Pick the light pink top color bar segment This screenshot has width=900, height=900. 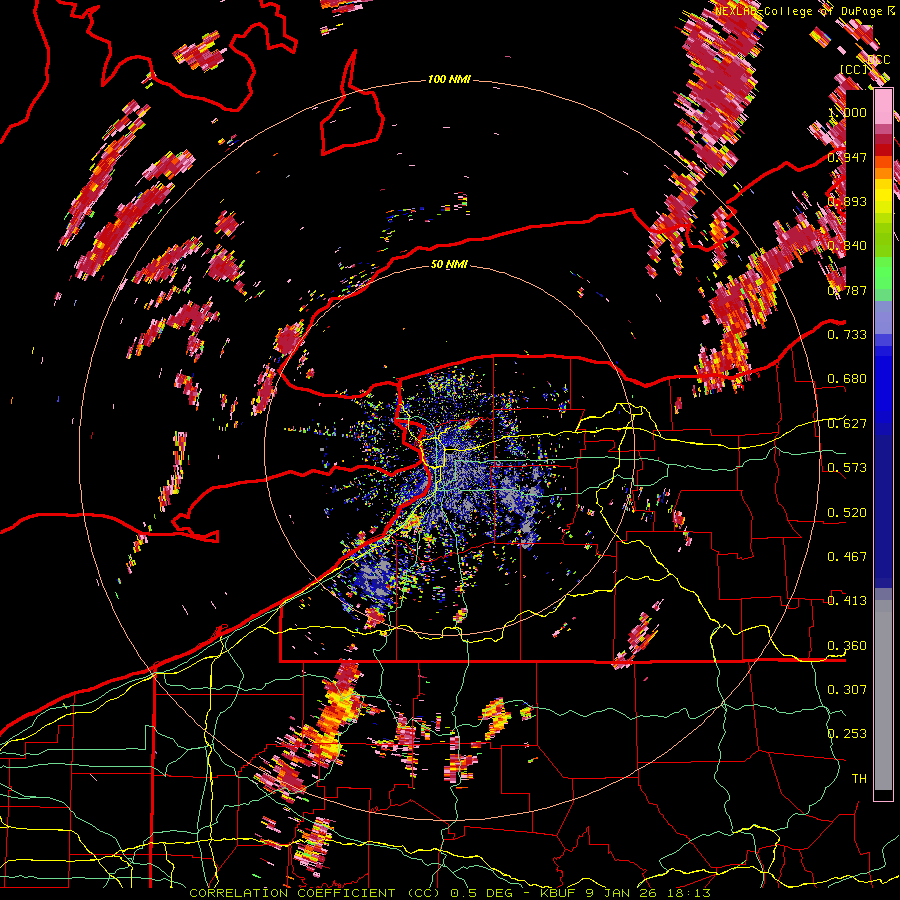pos(883,107)
